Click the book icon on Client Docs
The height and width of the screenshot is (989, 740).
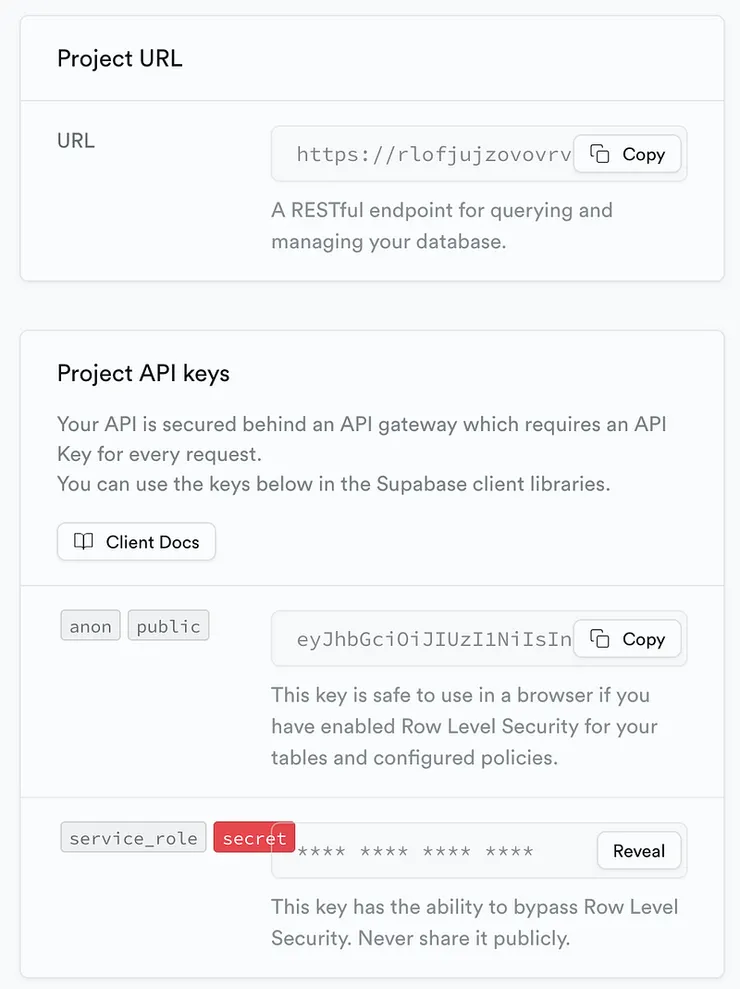click(84, 542)
